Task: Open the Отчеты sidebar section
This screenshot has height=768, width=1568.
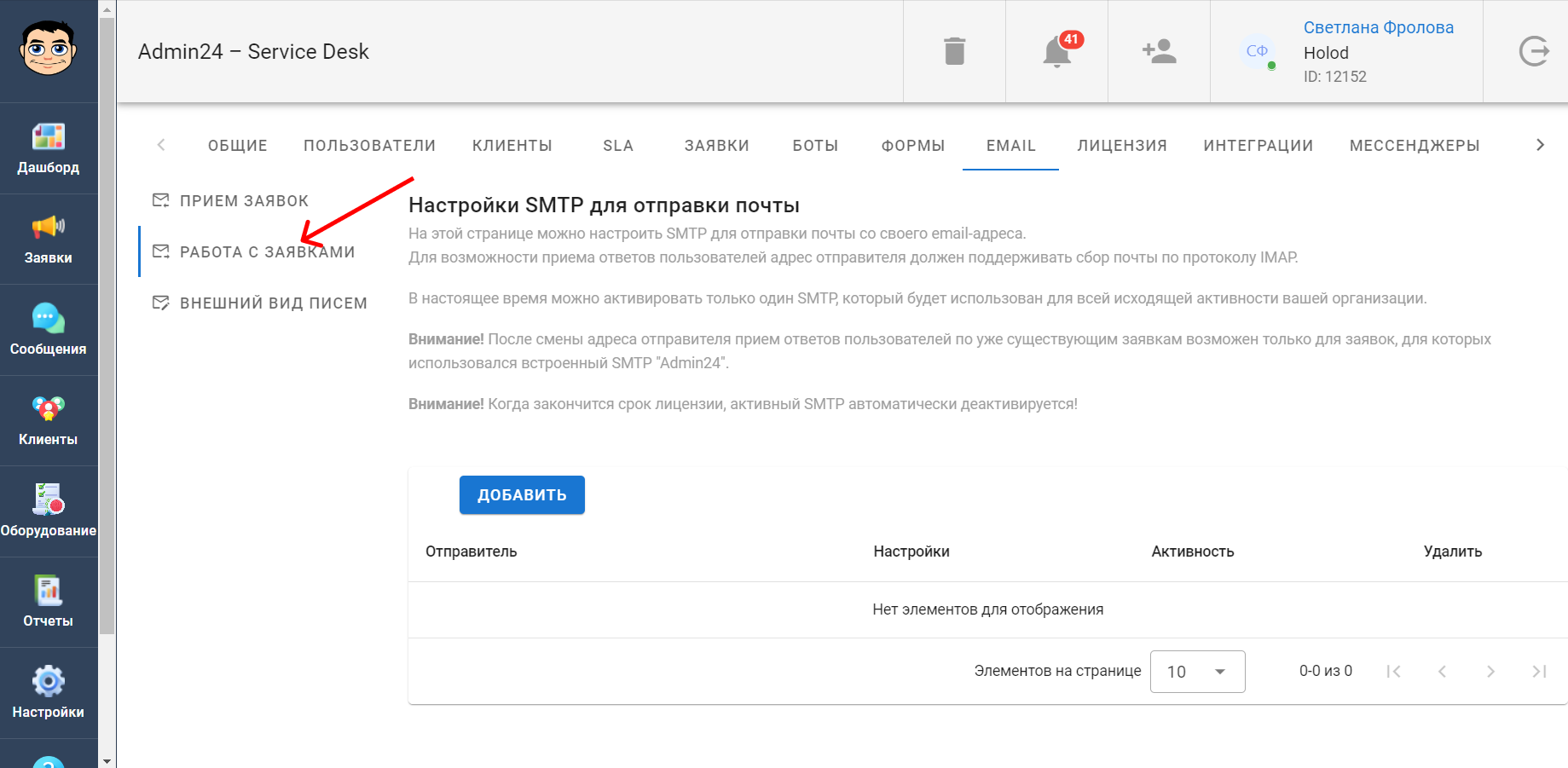Action: coord(49,602)
